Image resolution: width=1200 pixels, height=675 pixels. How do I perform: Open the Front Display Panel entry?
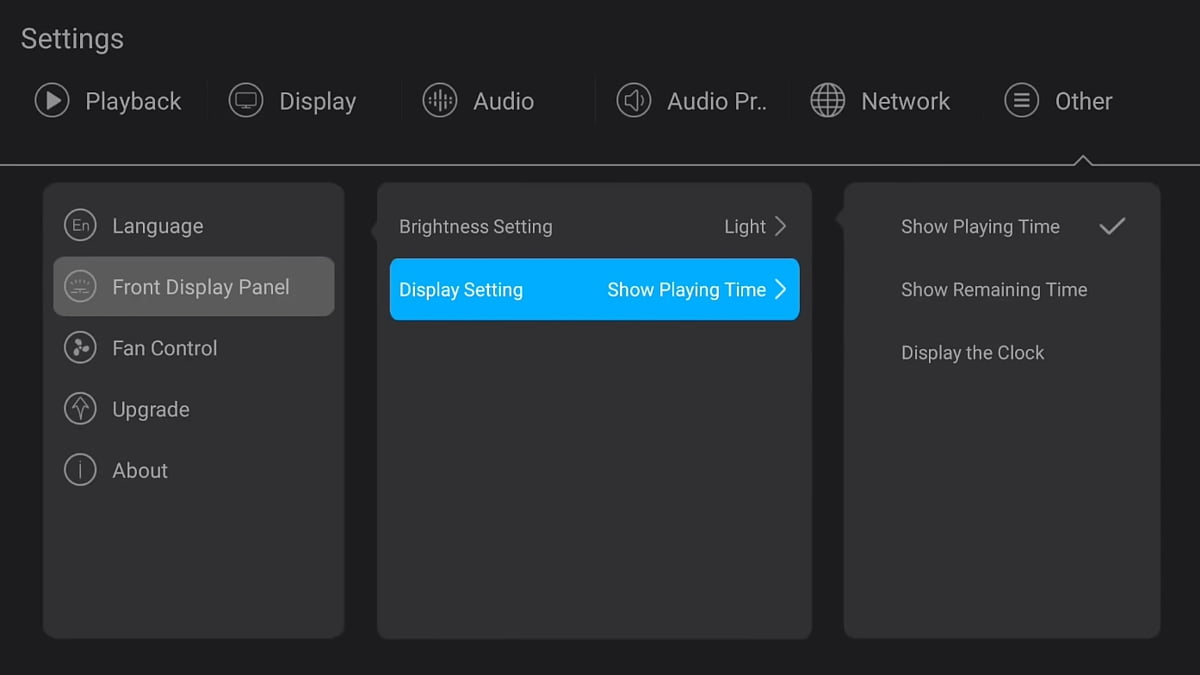200,287
